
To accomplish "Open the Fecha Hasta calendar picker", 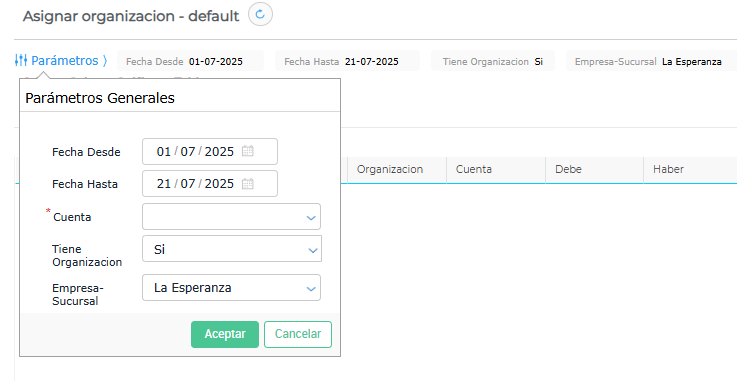I will 248,184.
